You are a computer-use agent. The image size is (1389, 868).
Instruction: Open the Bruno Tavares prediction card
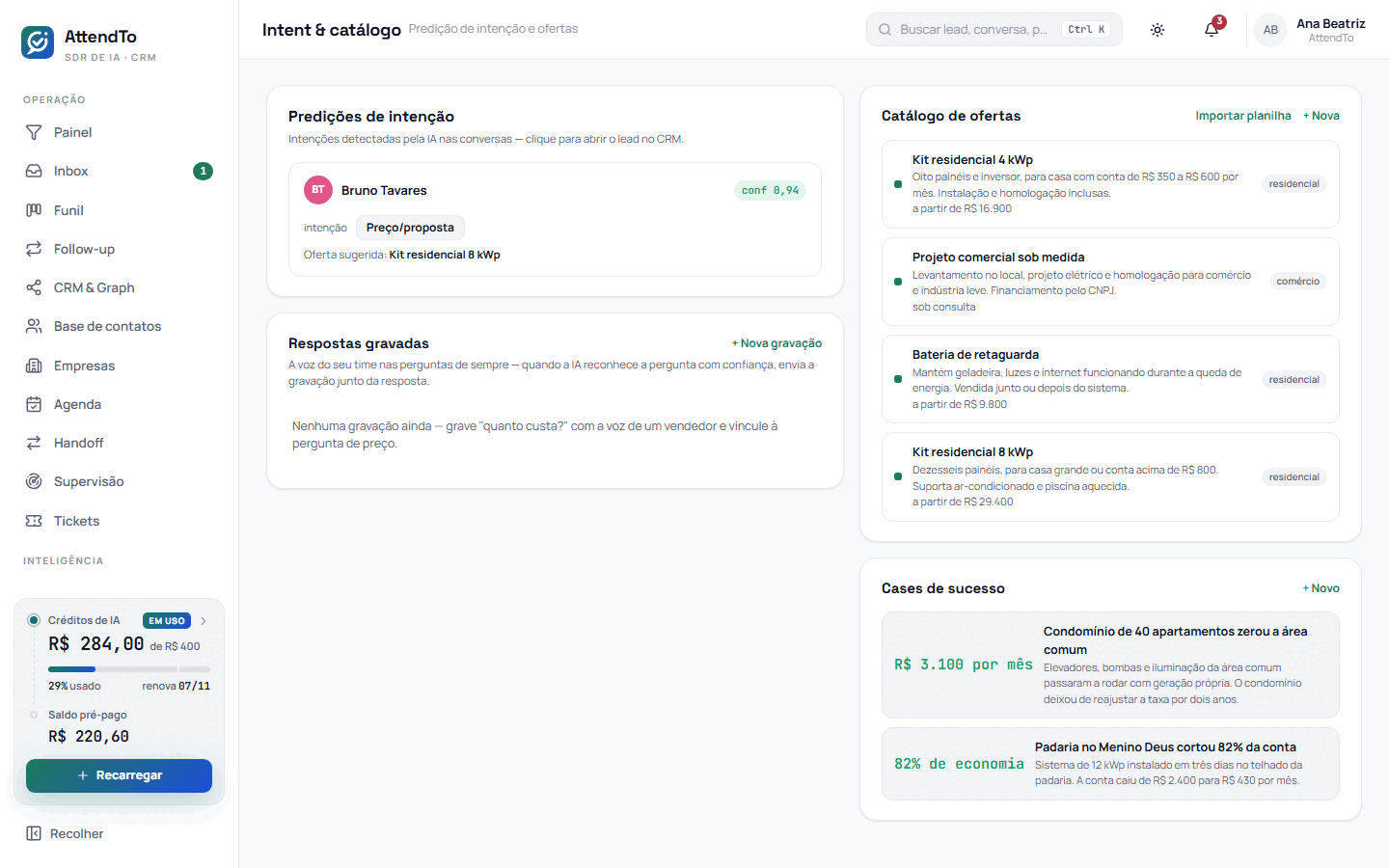coord(555,219)
